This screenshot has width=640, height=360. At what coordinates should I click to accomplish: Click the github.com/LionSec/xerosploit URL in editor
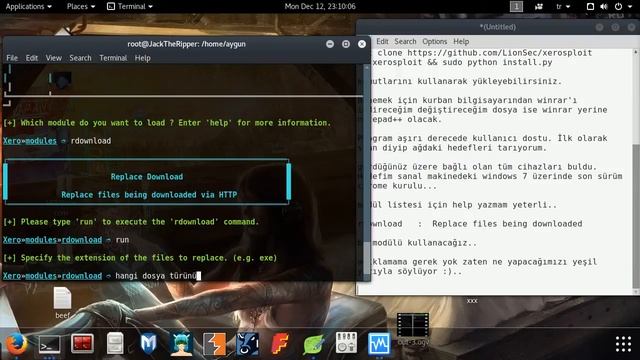[x=500, y=53]
